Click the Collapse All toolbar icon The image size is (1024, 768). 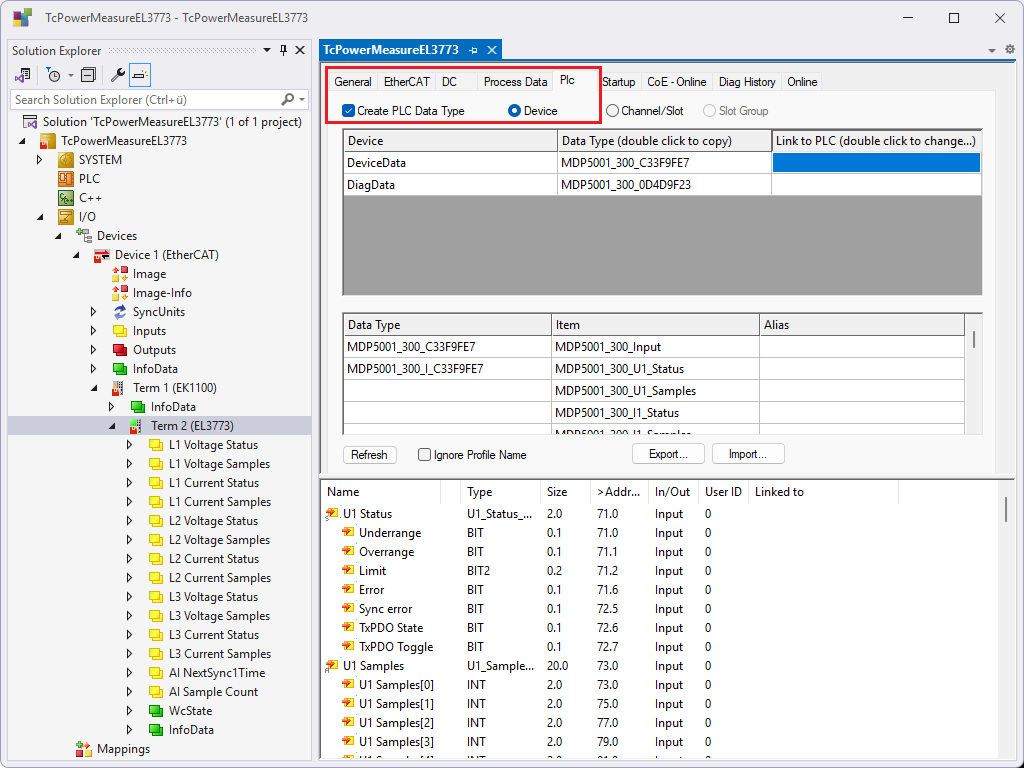(x=88, y=75)
